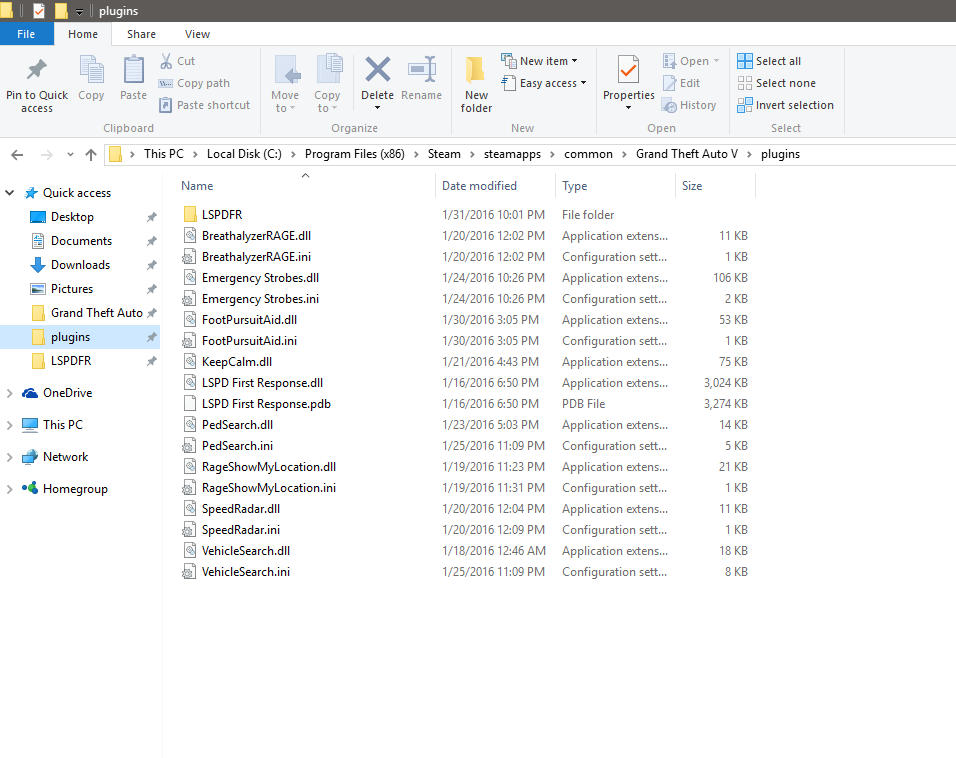Image resolution: width=956 pixels, height=758 pixels.
Task: Click the Paste shortcut icon
Action: [x=166, y=105]
